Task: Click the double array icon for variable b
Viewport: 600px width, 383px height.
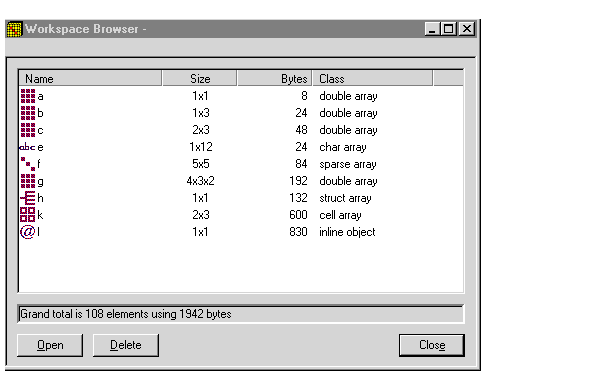Action: pos(28,113)
